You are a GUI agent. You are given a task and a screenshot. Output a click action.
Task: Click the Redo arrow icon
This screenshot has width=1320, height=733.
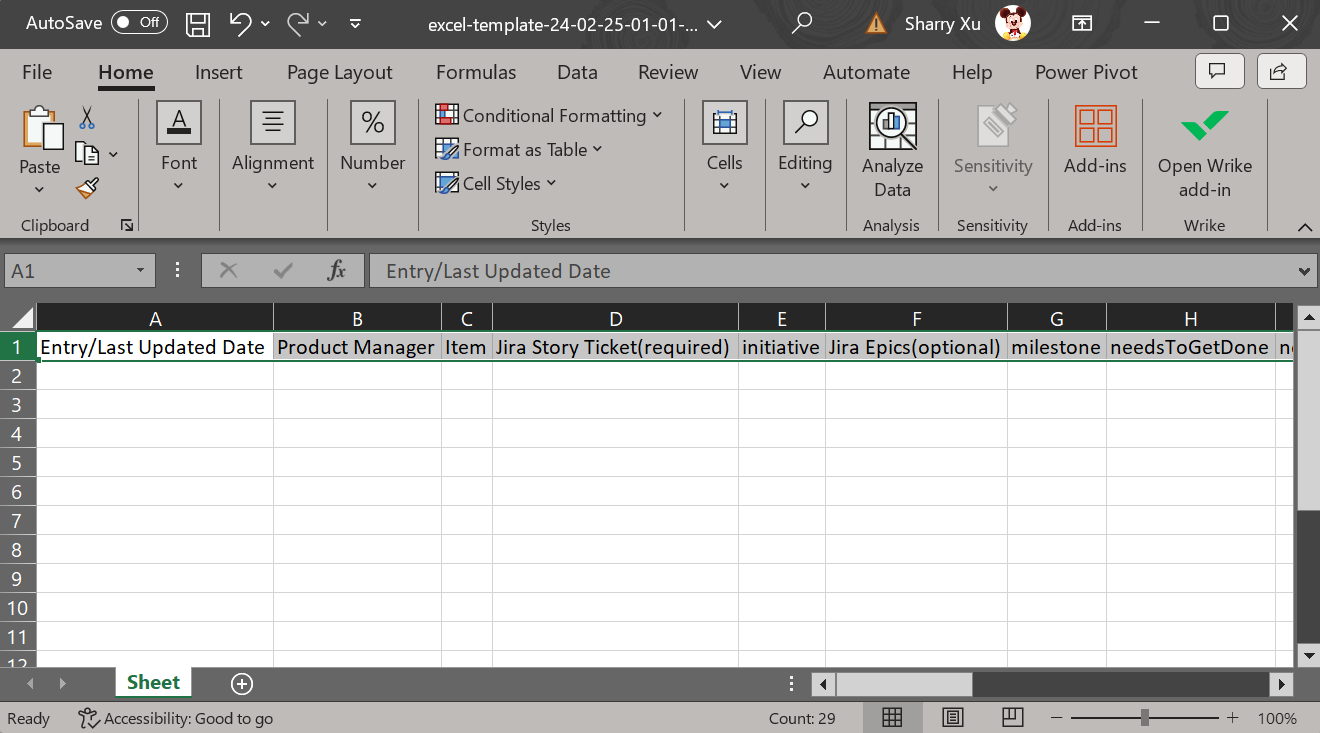coord(298,23)
